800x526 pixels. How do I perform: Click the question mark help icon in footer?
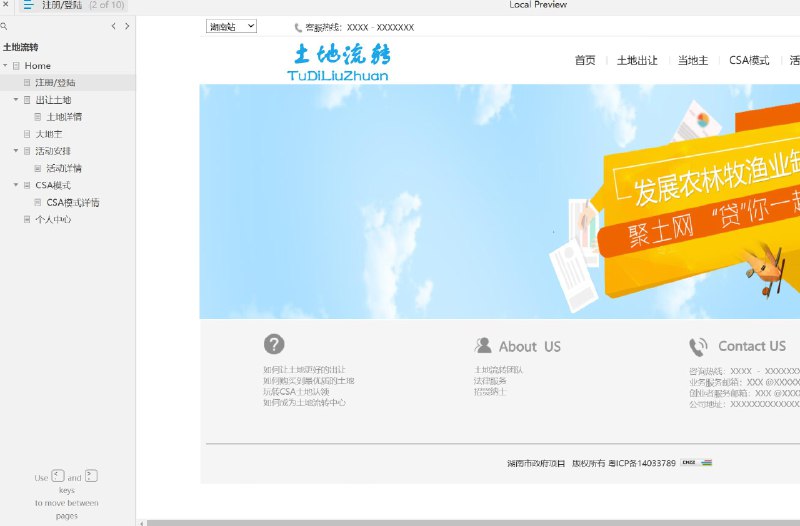tap(274, 344)
